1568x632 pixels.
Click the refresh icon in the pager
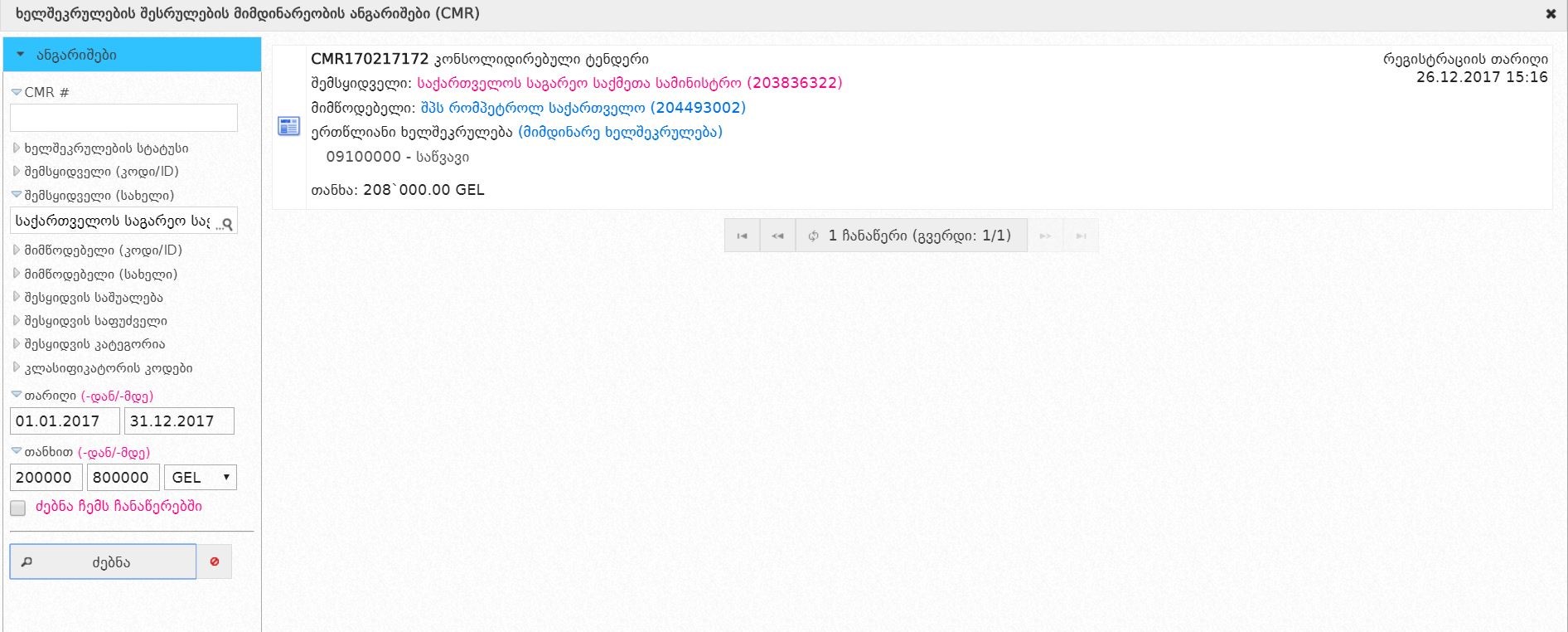(x=813, y=236)
